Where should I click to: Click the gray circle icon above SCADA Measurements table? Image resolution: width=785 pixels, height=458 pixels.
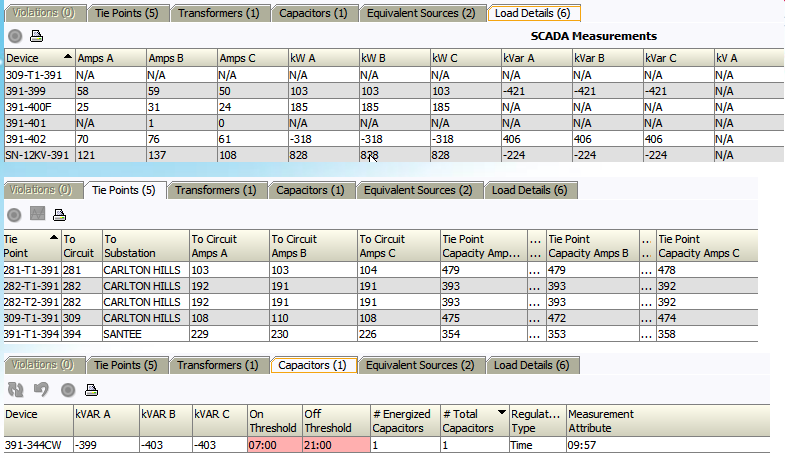tap(15, 36)
